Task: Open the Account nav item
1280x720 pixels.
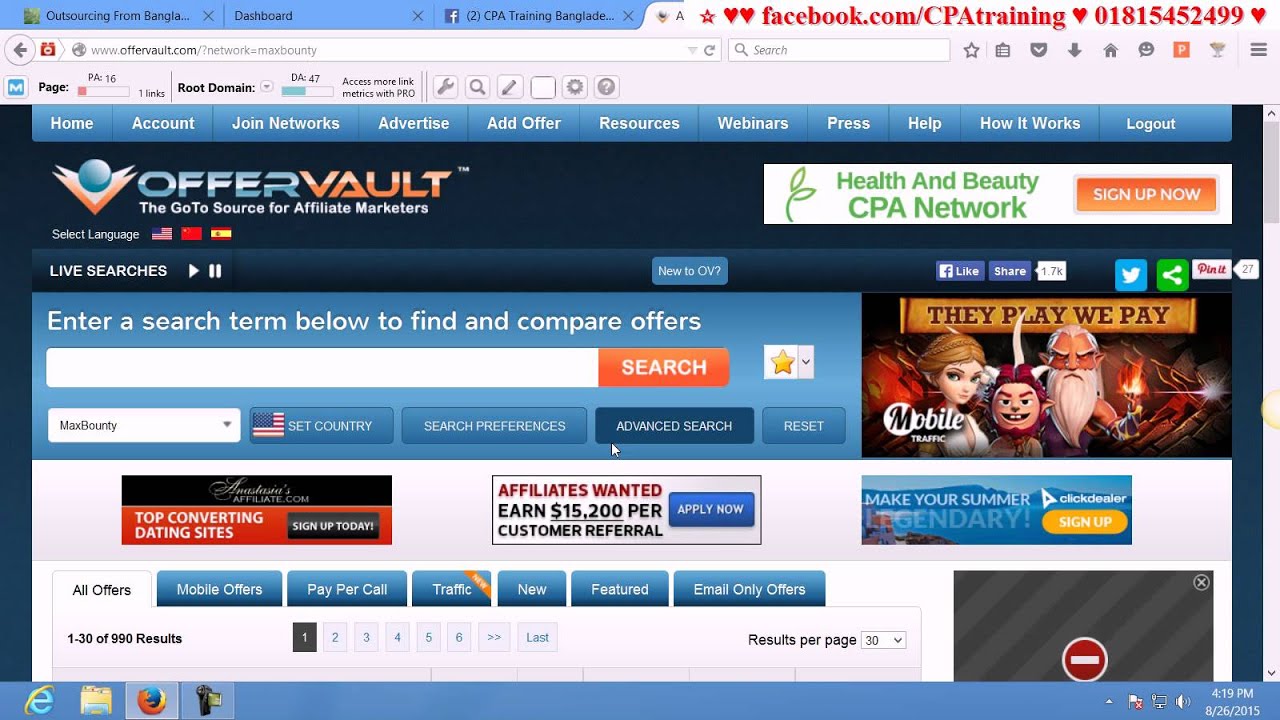Action: [x=163, y=123]
